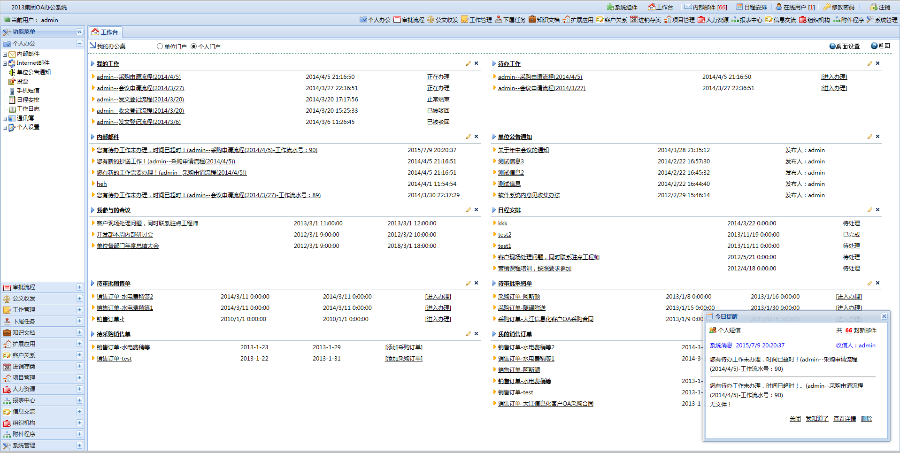Open 'test2' entry in schedule panel
Screen dimensions: 900x453
505,234
